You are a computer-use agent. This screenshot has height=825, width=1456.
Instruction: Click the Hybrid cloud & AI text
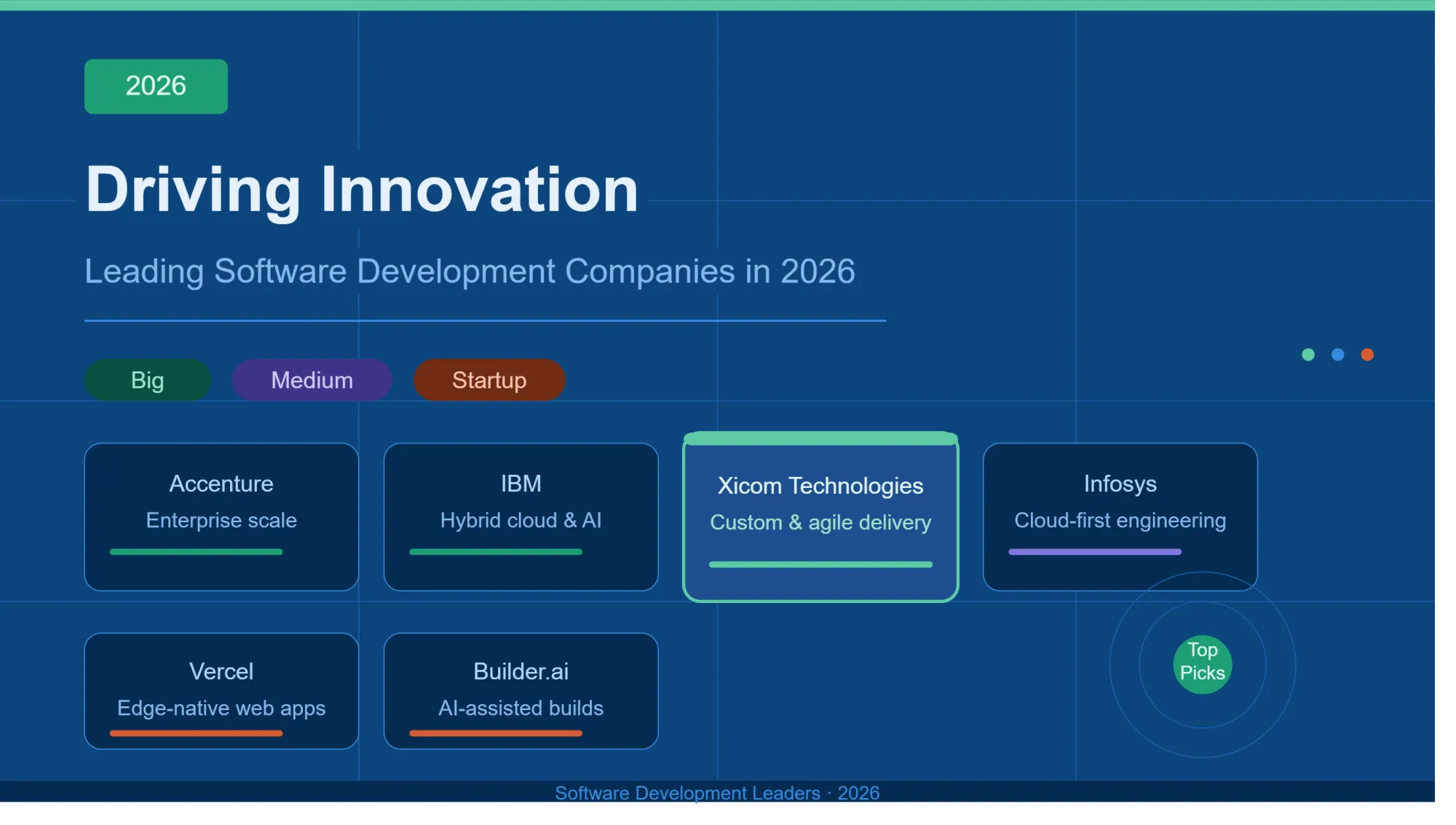521,521
